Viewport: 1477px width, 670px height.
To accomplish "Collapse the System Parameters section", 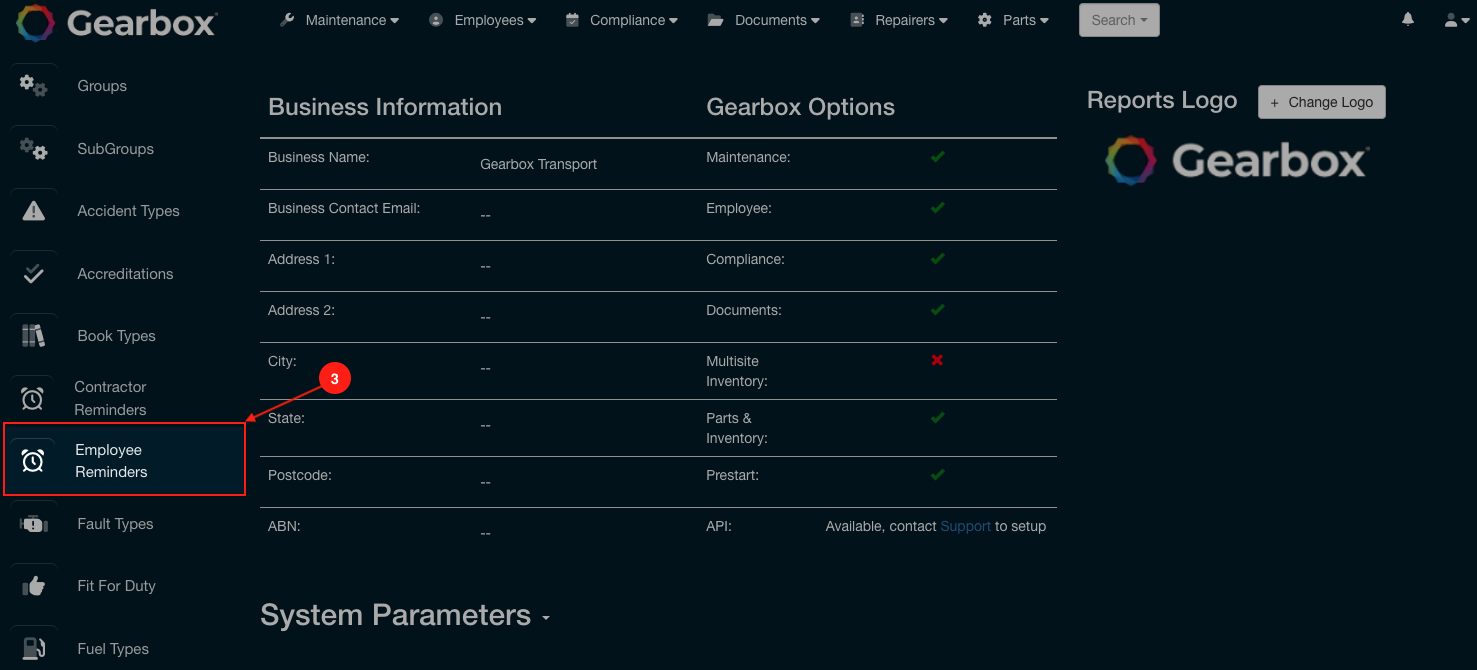I will pos(546,618).
